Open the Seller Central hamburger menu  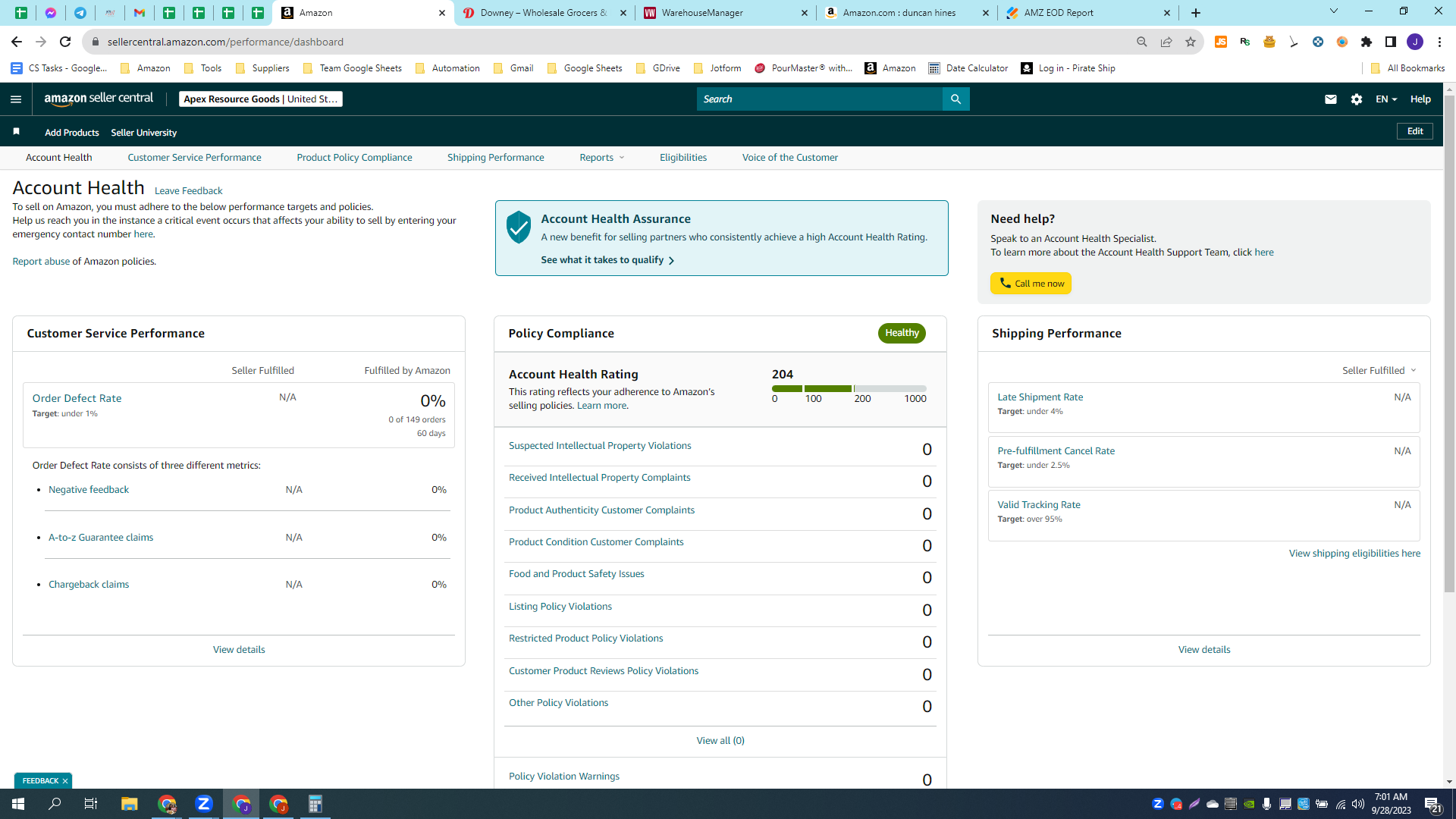16,99
